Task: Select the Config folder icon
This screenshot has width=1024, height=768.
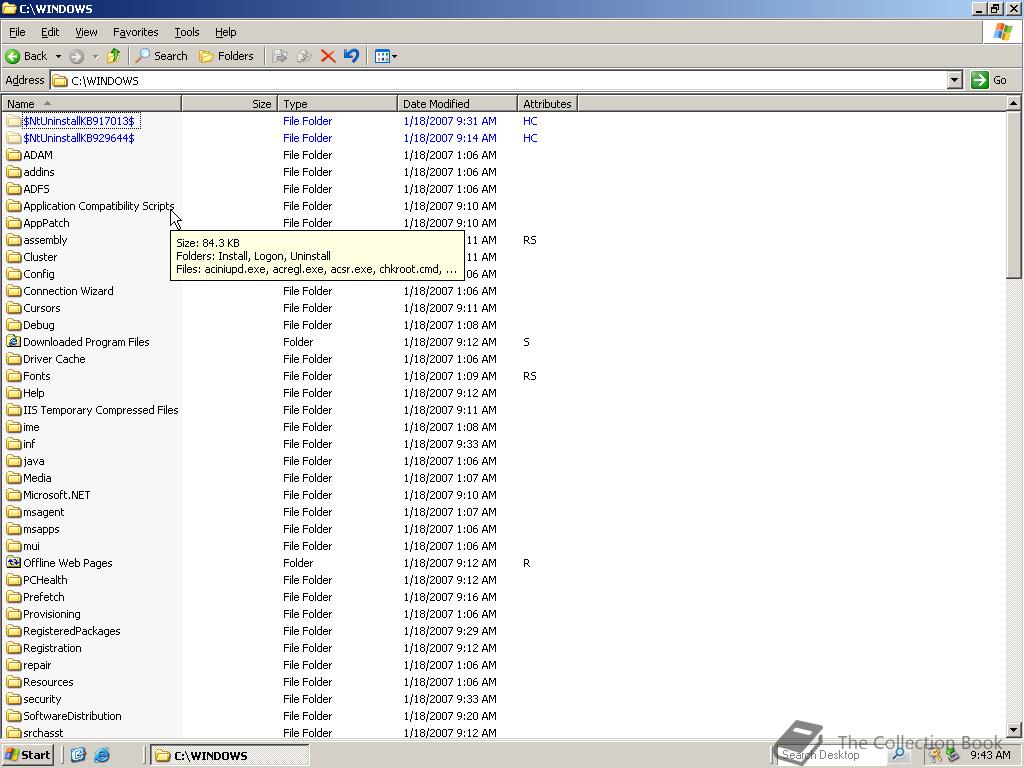Action: 14,274
